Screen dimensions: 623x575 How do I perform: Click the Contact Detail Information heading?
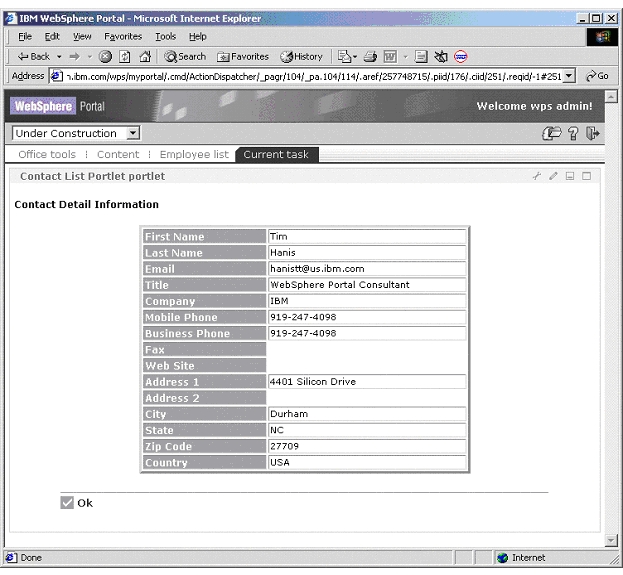coord(87,204)
